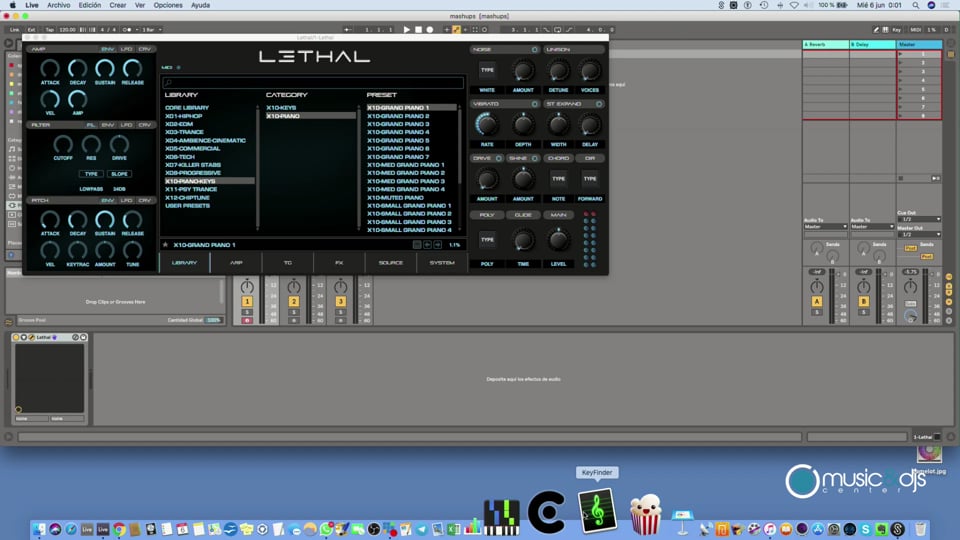Screen dimensions: 960x540
Task: Select XD3-TRANCE in the Library list
Action: point(184,132)
